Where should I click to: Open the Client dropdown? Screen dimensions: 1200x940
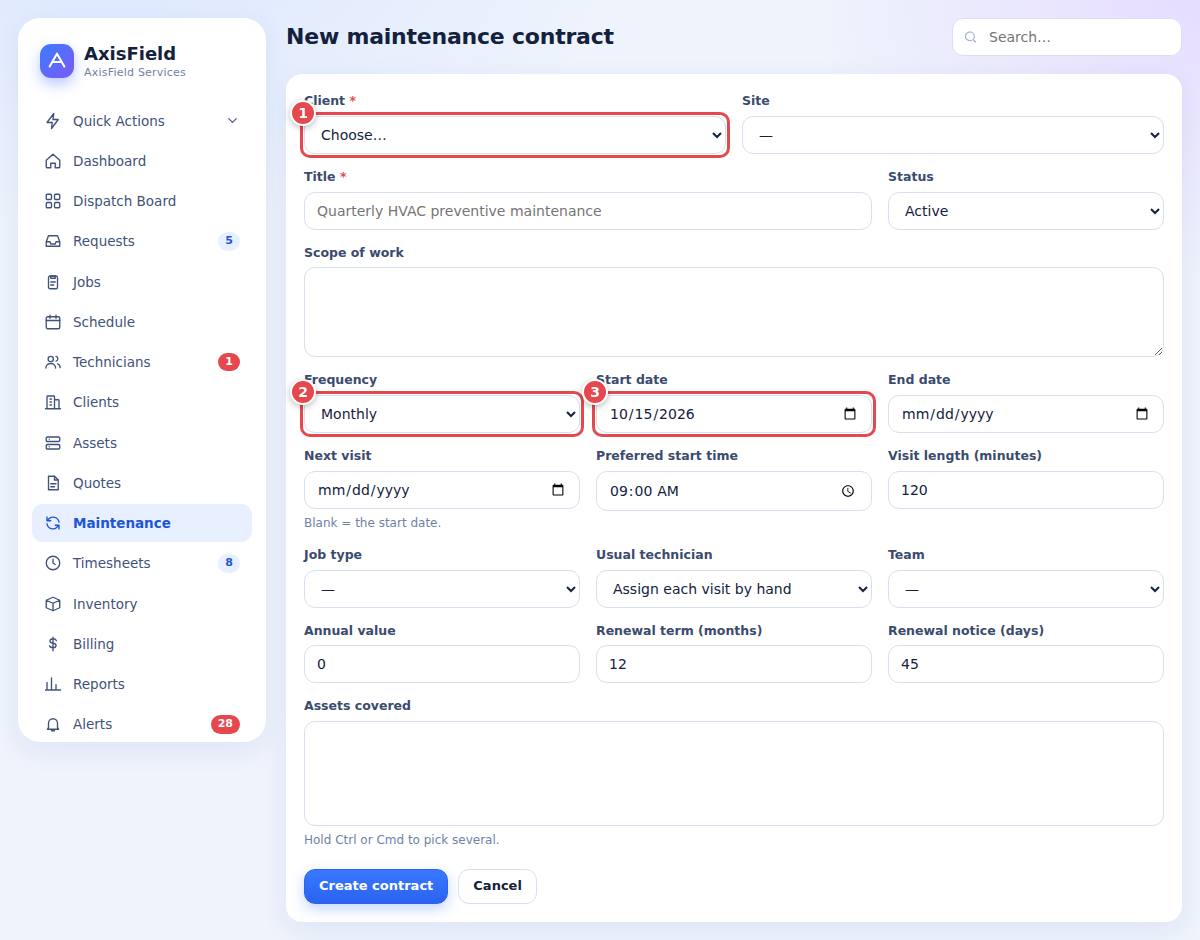click(x=515, y=135)
